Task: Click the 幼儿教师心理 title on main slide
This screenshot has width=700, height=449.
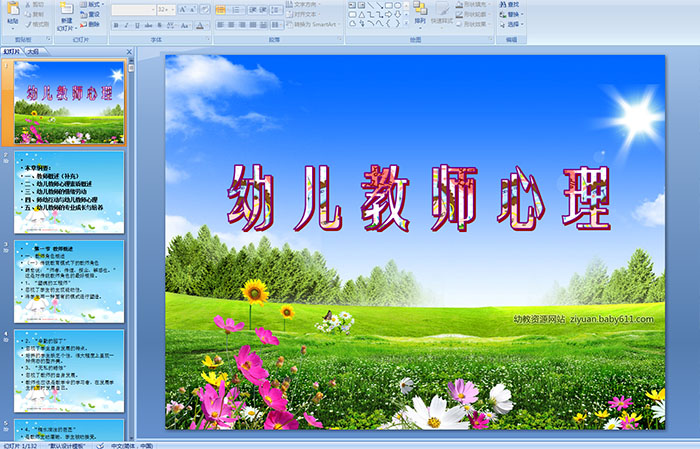Action: (419, 198)
